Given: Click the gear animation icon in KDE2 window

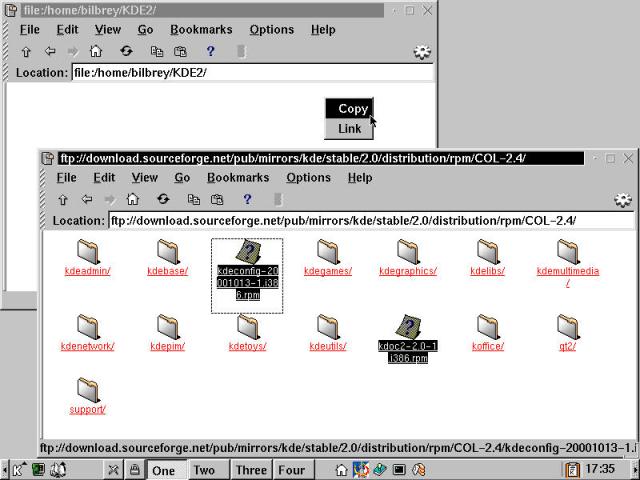Looking at the screenshot, I should point(422,52).
